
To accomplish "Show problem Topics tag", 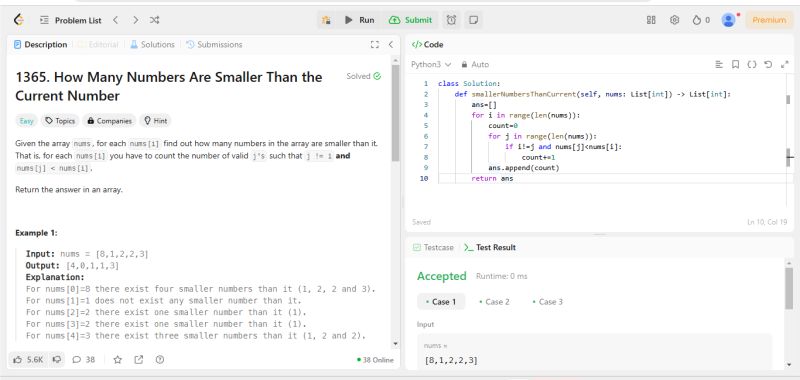I will pos(60,121).
